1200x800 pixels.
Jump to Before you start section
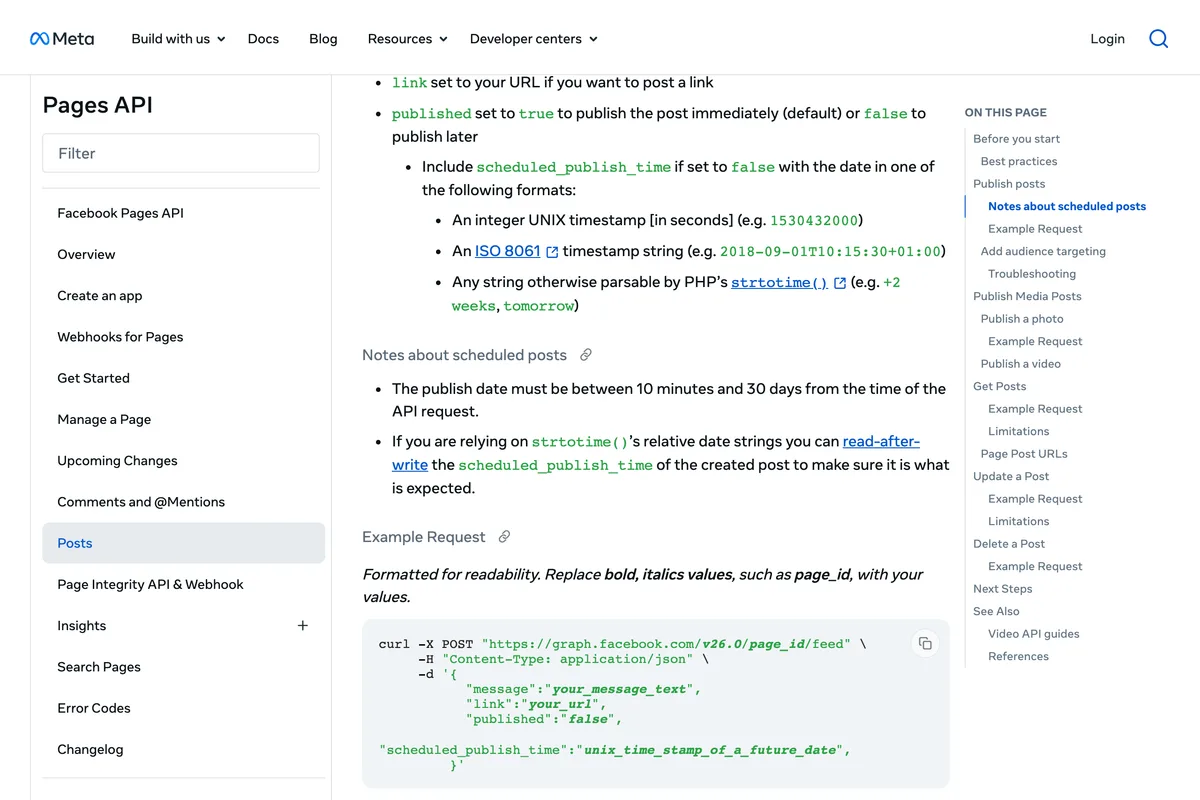[x=1016, y=139]
